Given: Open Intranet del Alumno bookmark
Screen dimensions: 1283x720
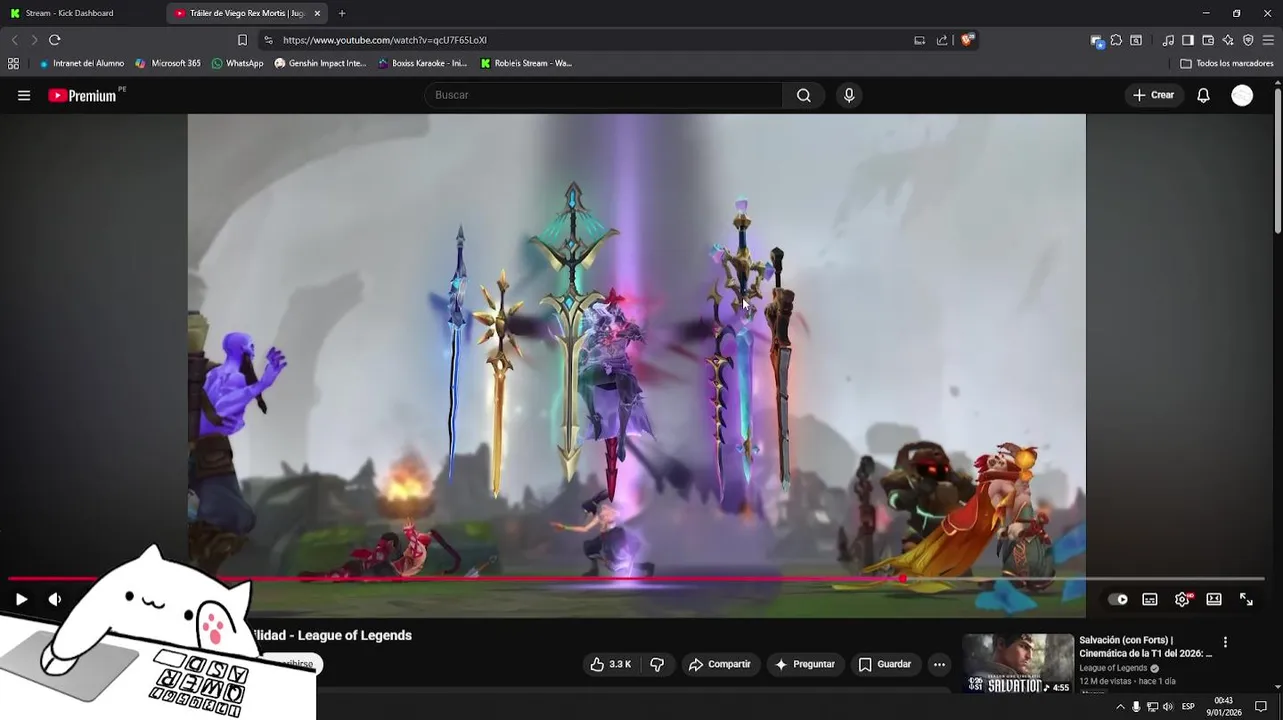Looking at the screenshot, I should coord(81,63).
